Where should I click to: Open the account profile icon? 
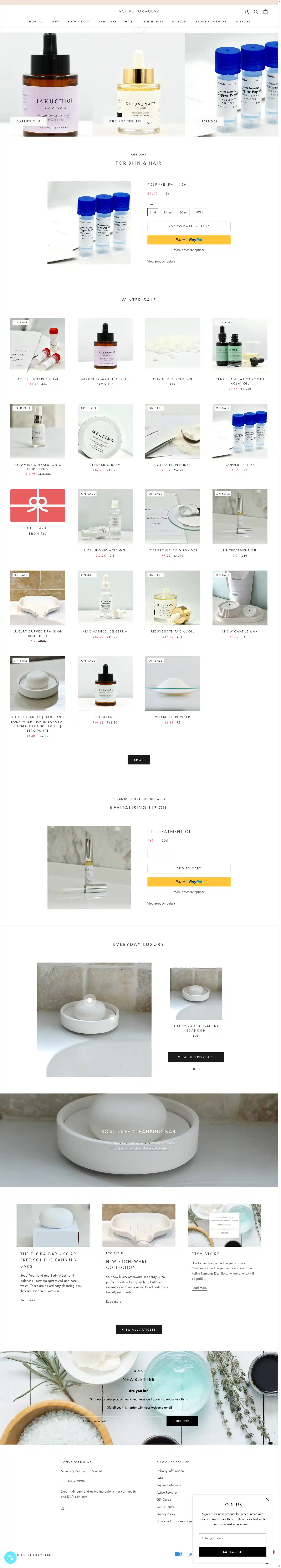click(x=247, y=12)
